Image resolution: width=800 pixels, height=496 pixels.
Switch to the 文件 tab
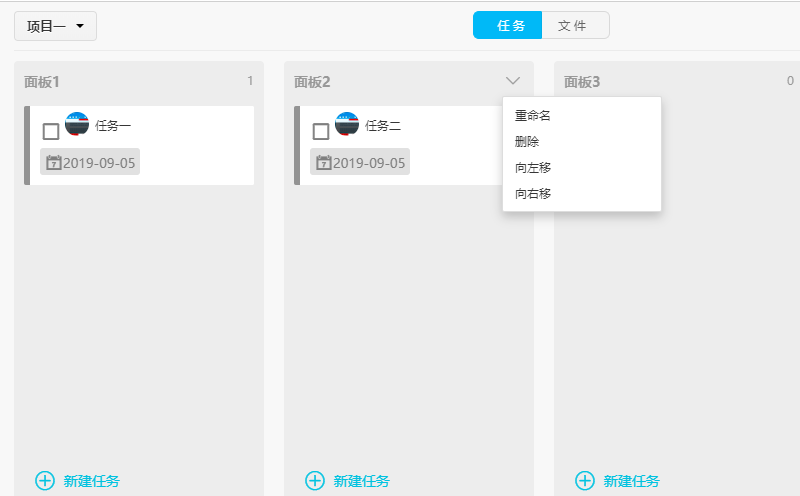pyautogui.click(x=574, y=25)
